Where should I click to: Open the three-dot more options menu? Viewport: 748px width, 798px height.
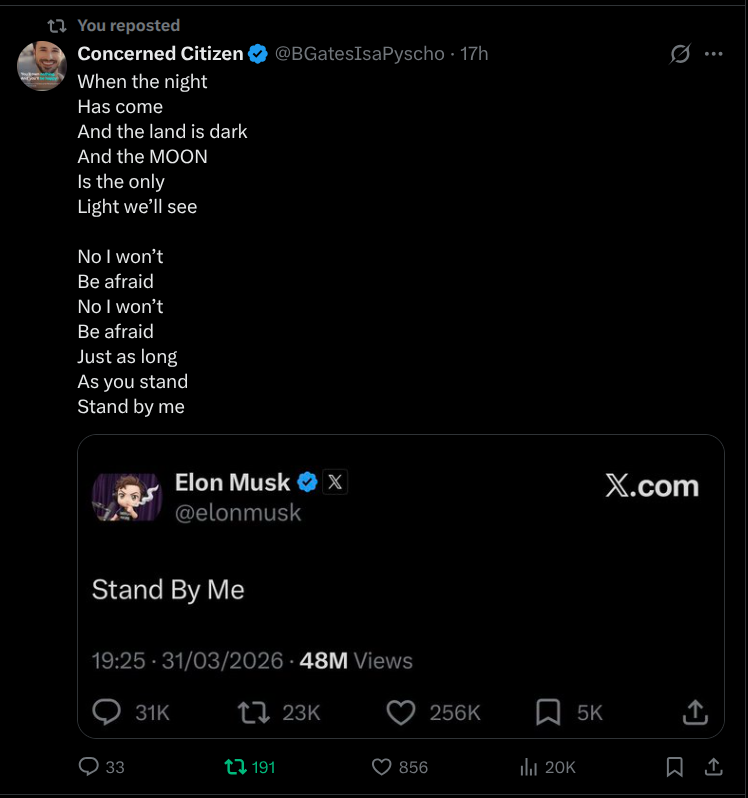click(x=713, y=54)
